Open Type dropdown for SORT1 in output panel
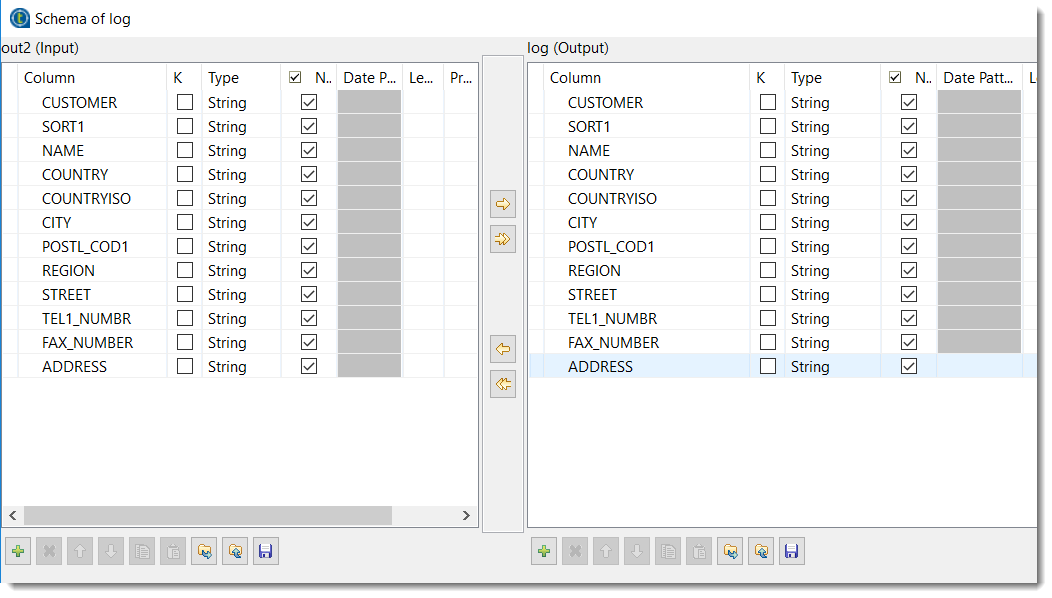The height and width of the screenshot is (598, 1052). coord(832,126)
